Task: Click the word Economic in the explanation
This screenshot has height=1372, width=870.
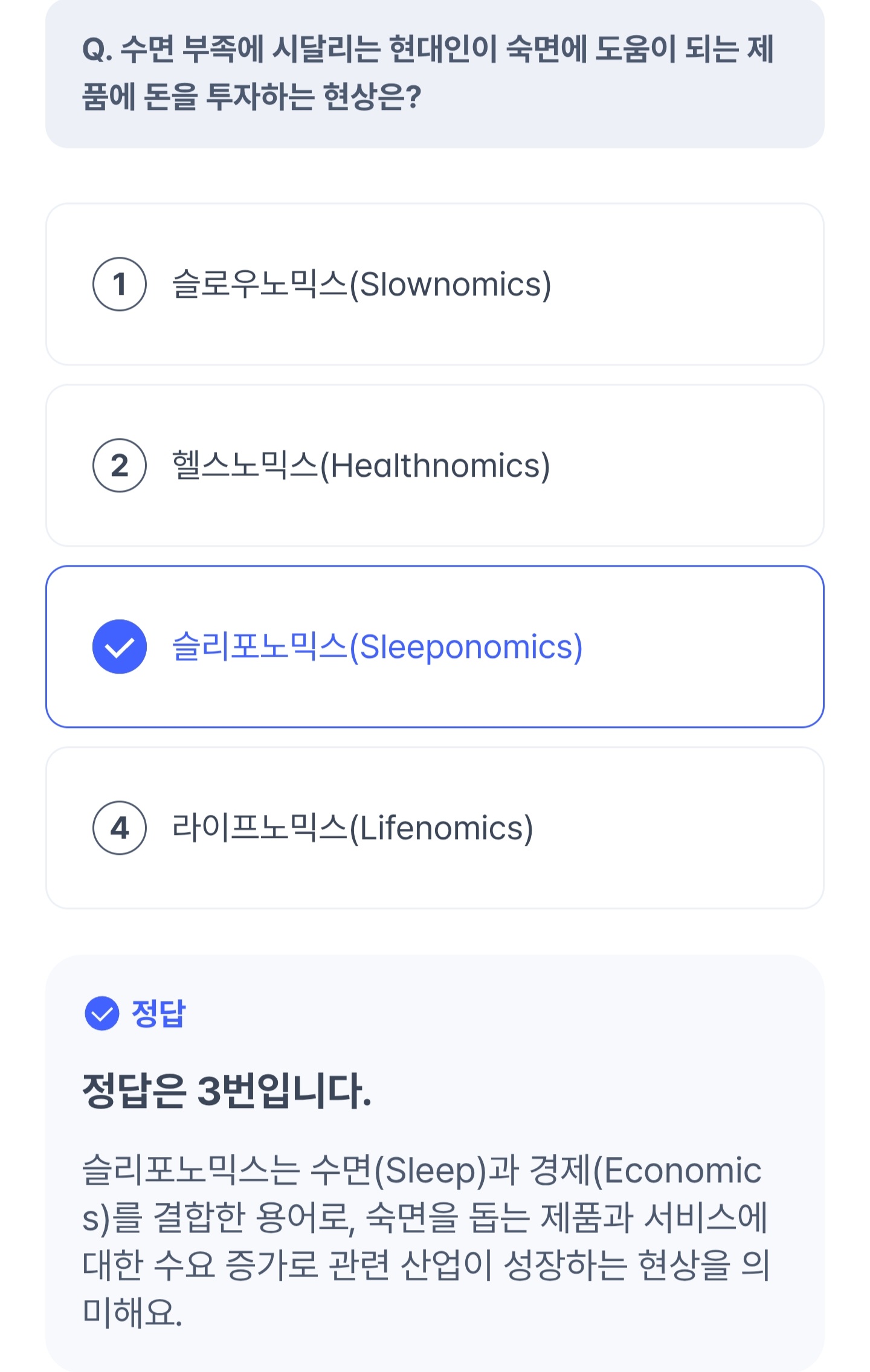Action: point(683,1170)
